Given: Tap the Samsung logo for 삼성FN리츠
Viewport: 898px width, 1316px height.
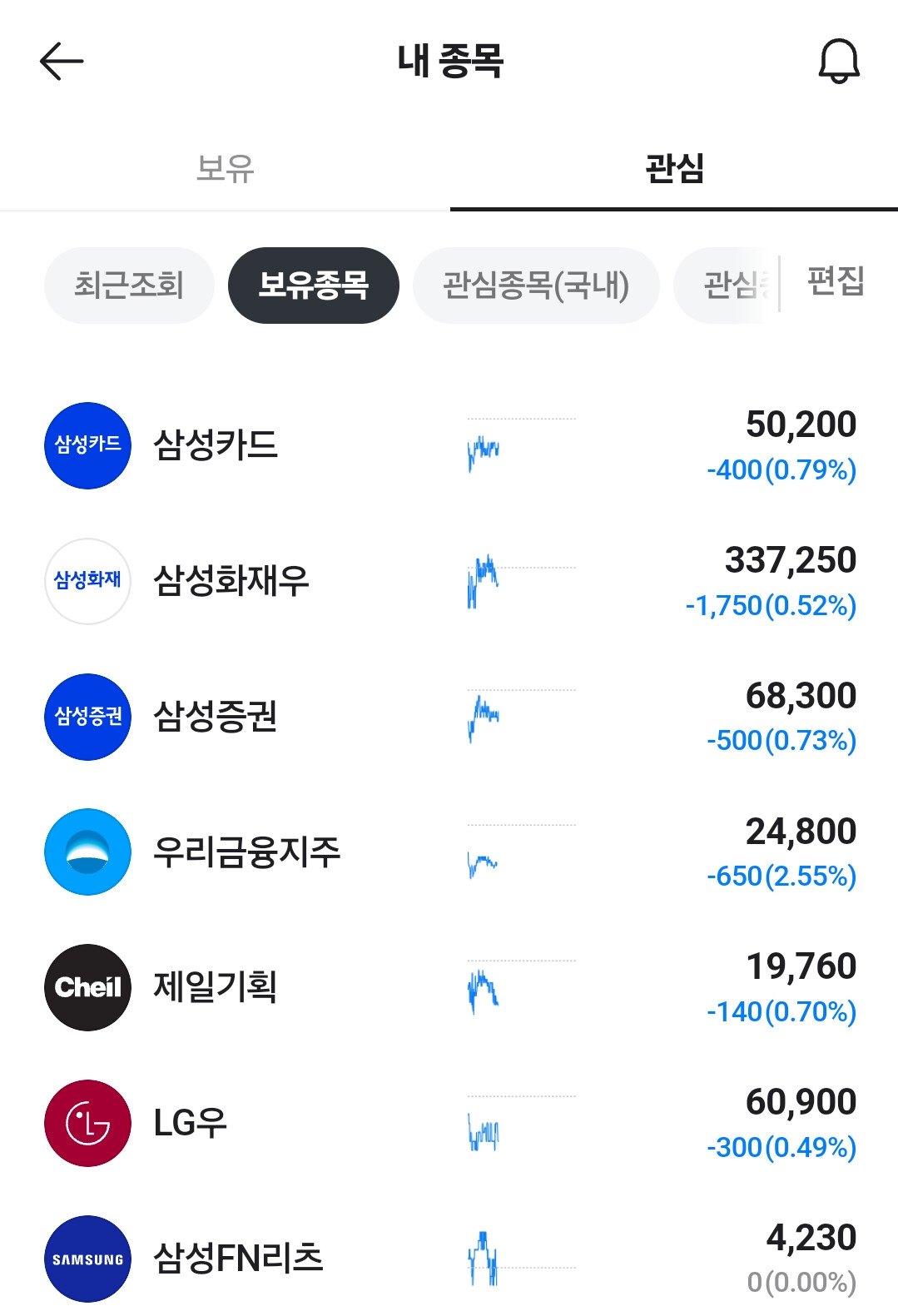Looking at the screenshot, I should (87, 1259).
